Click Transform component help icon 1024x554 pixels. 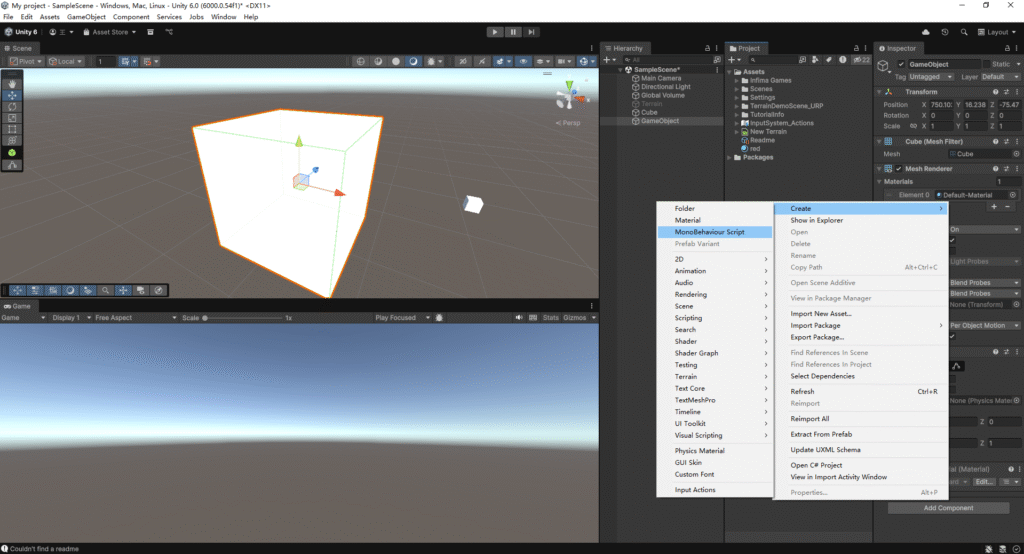pos(995,92)
